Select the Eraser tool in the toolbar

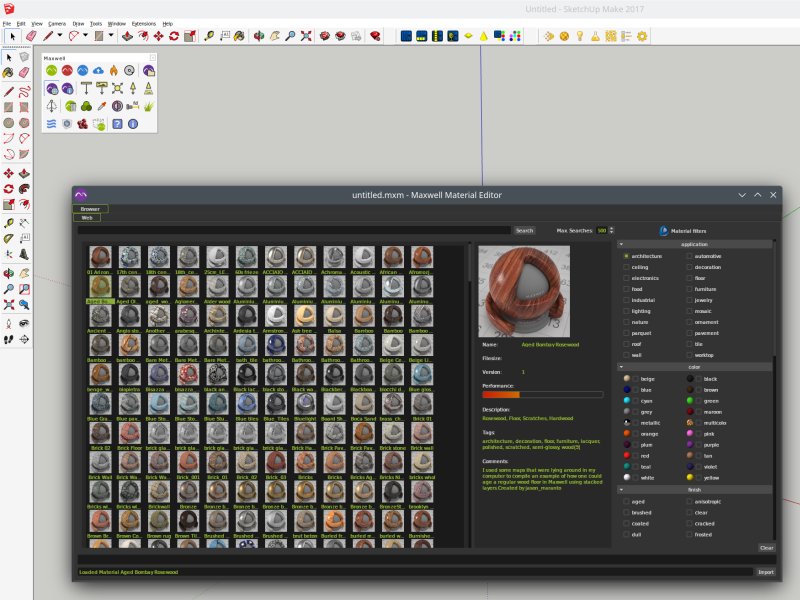pyautogui.click(x=30, y=35)
